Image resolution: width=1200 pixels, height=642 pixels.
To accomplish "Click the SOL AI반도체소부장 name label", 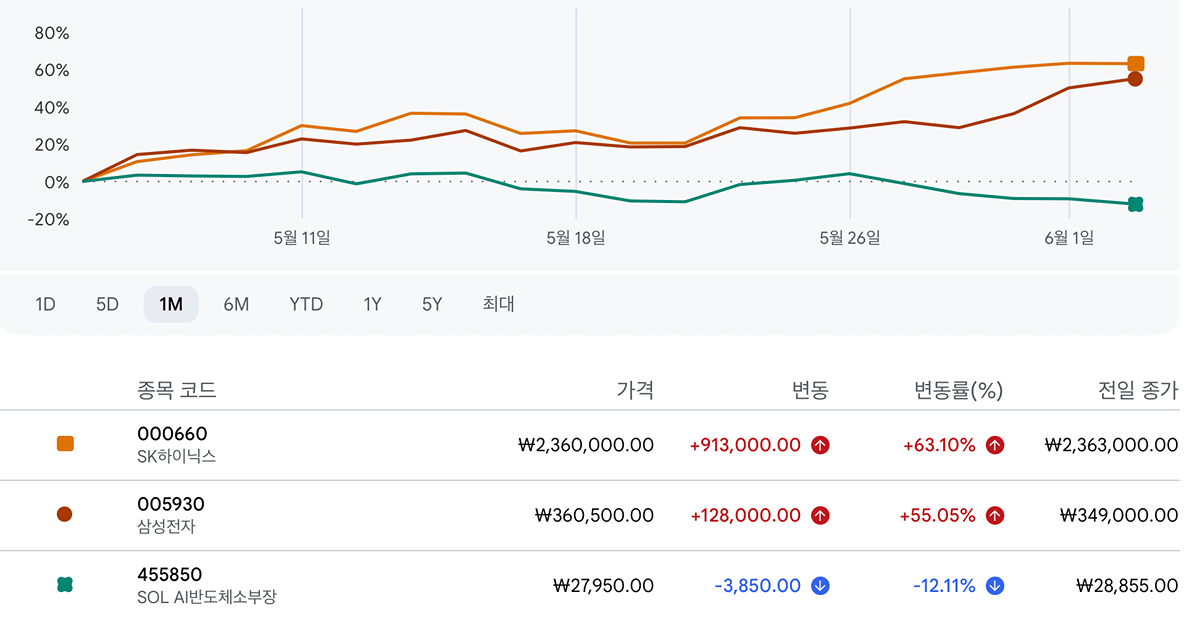I will [206, 597].
